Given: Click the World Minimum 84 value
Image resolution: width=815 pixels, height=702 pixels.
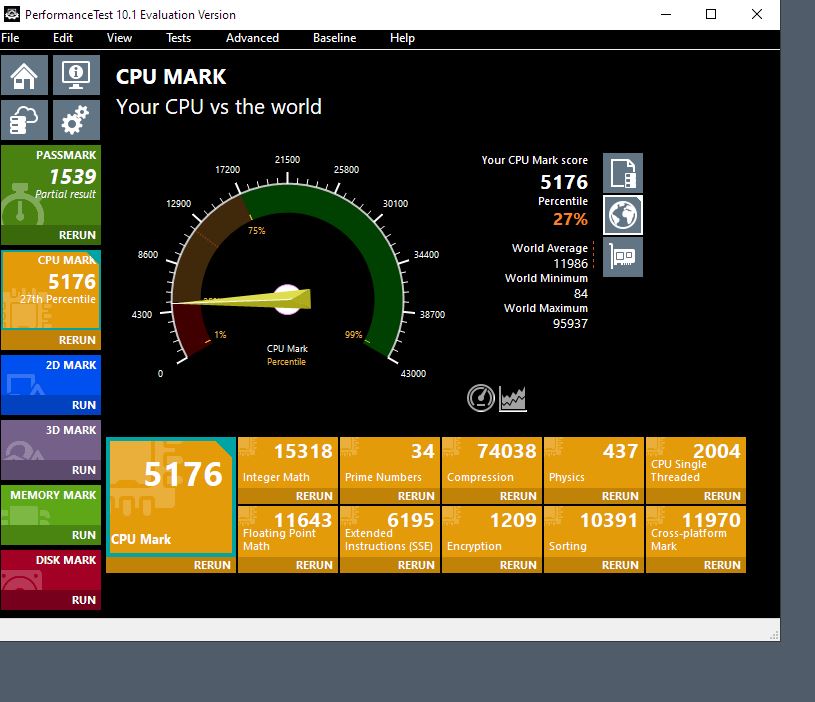Looking at the screenshot, I should (581, 294).
